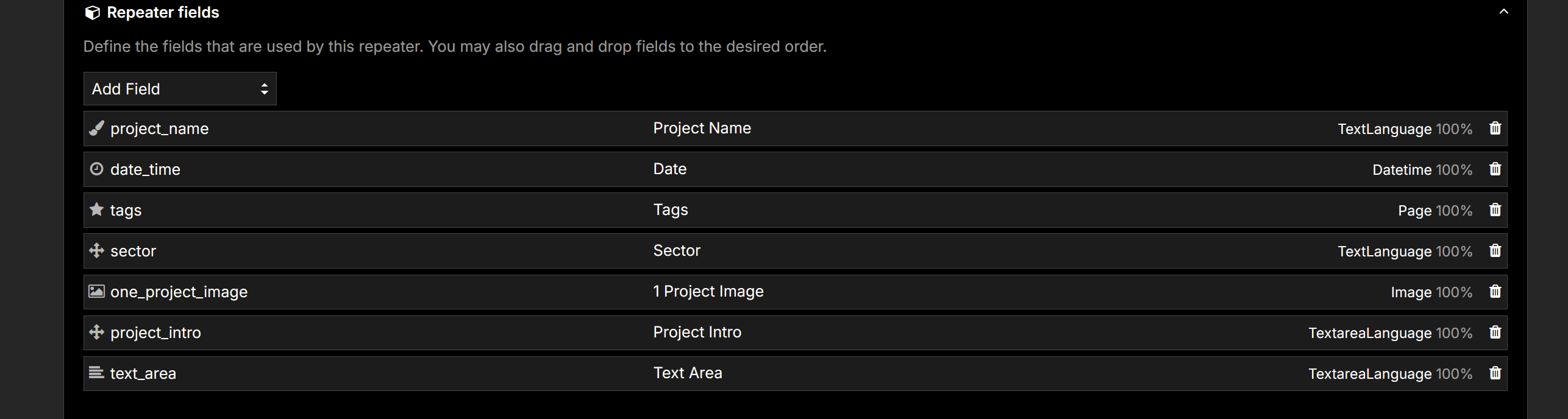
Task: Click the Repeater fields header title
Action: pos(163,13)
